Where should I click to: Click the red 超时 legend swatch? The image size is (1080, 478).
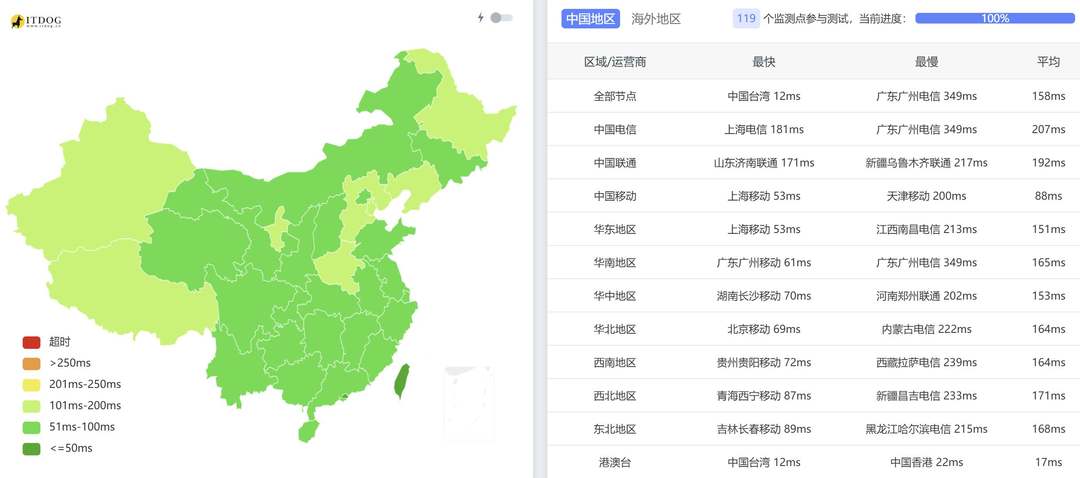pos(32,342)
